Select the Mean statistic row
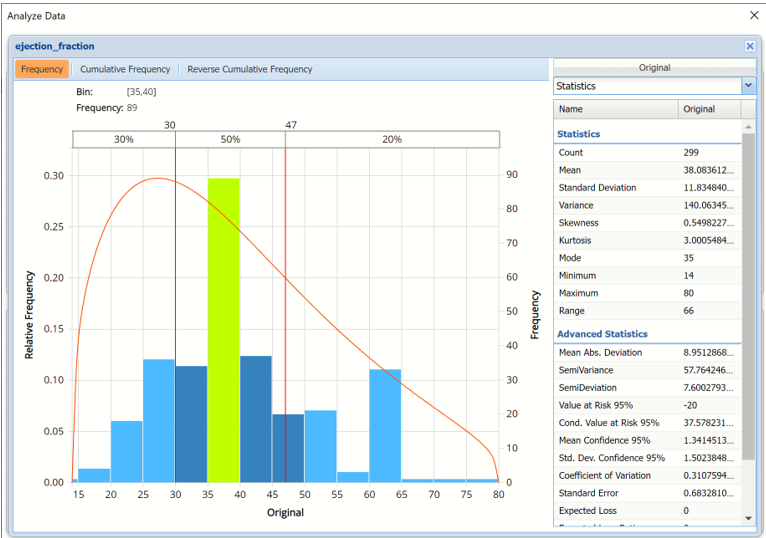766x538 pixels. (648, 171)
